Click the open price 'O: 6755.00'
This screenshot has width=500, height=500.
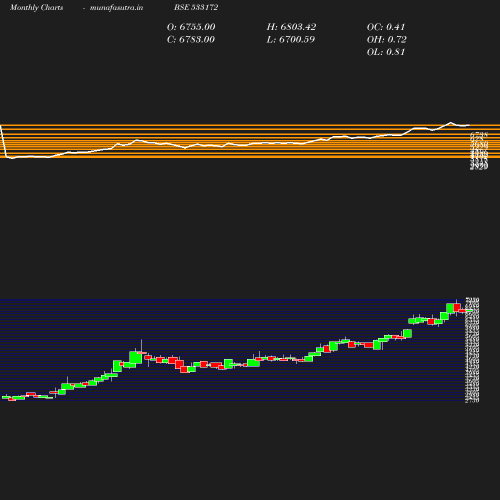(x=191, y=27)
